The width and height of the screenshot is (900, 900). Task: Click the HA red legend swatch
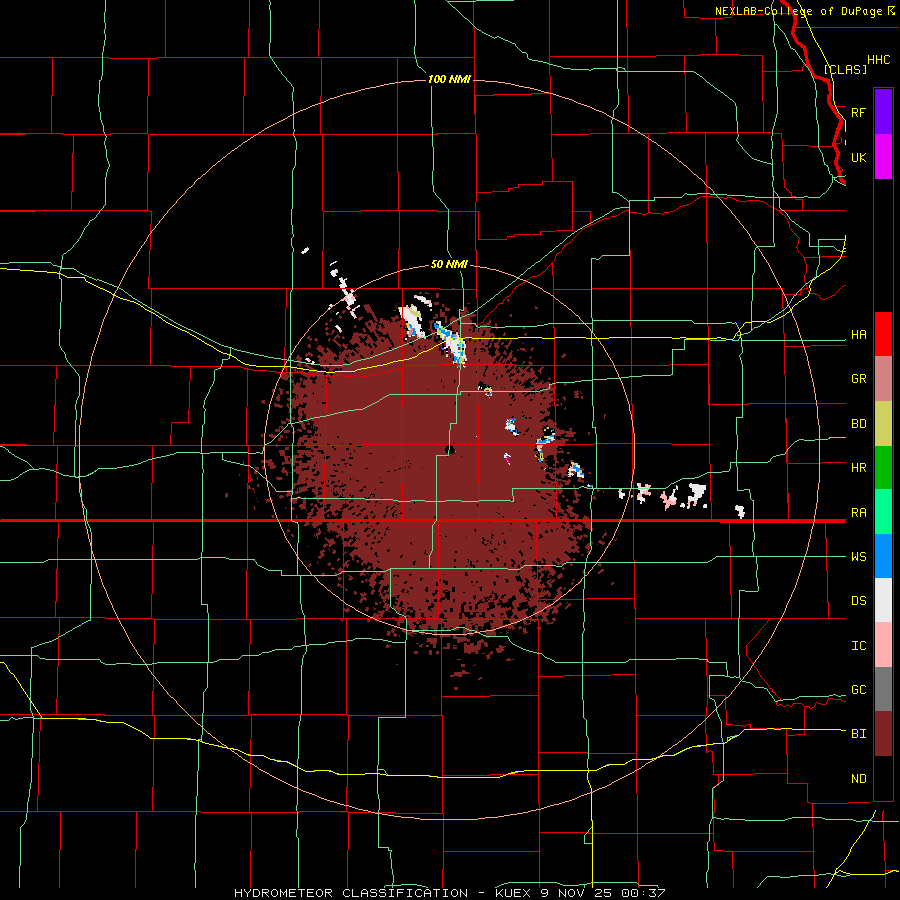883,334
